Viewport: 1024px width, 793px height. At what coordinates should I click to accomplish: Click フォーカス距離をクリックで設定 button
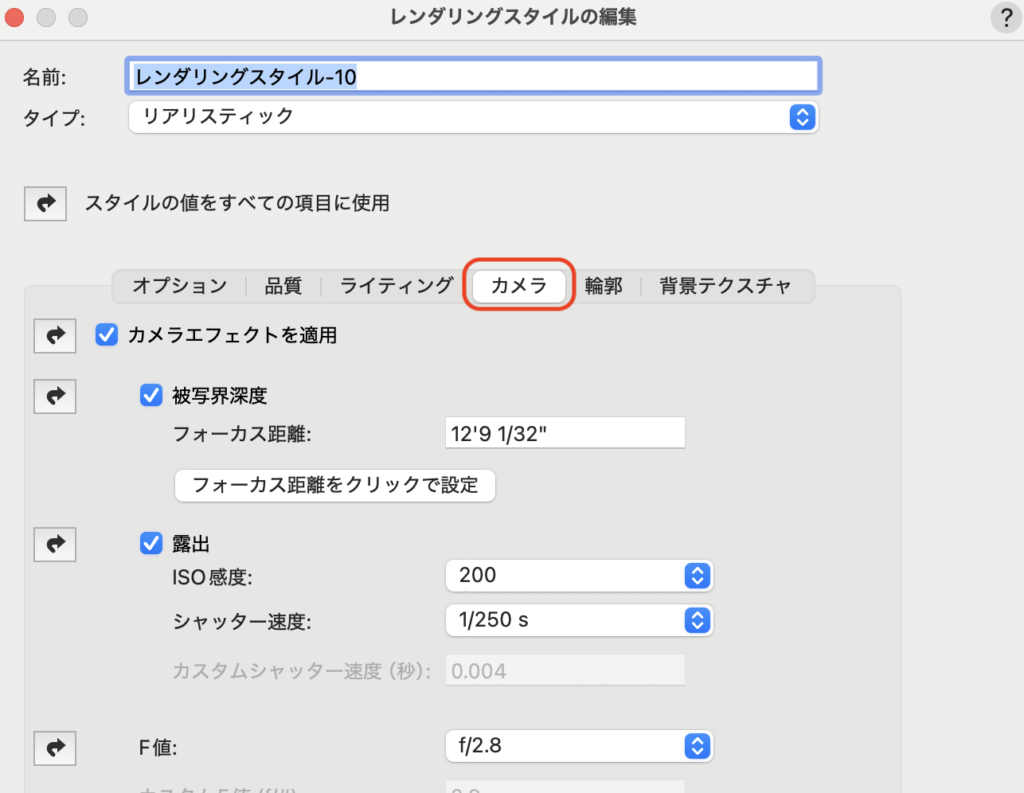[x=335, y=486]
